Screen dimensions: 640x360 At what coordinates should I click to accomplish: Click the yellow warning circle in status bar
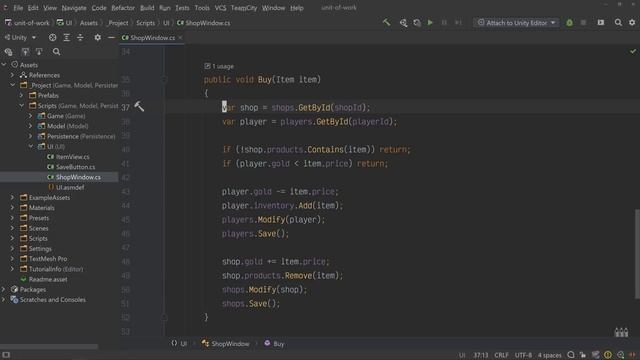608,355
